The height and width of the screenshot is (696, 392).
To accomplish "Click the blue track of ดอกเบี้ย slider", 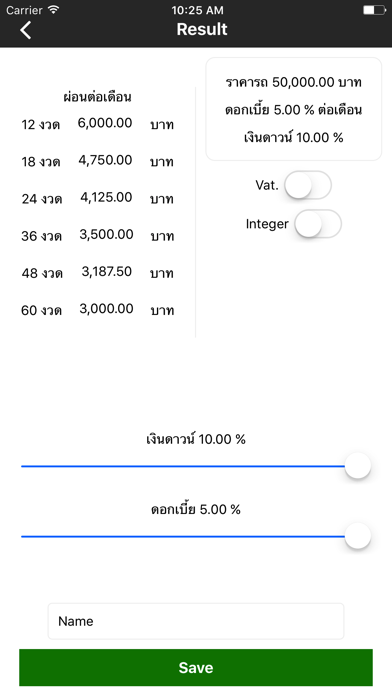I will point(183,536).
